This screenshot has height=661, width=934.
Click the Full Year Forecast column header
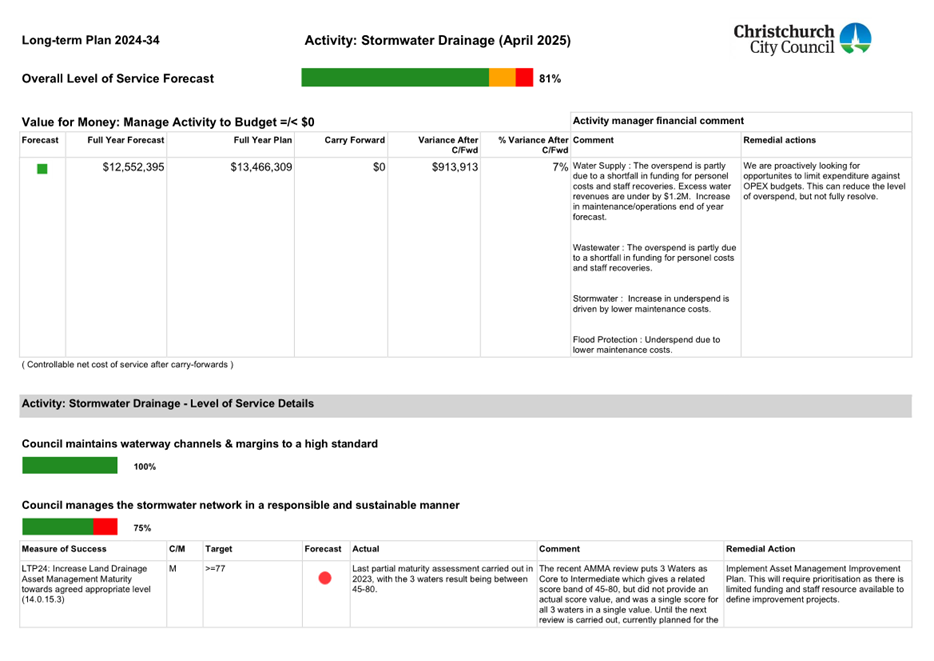tap(126, 140)
